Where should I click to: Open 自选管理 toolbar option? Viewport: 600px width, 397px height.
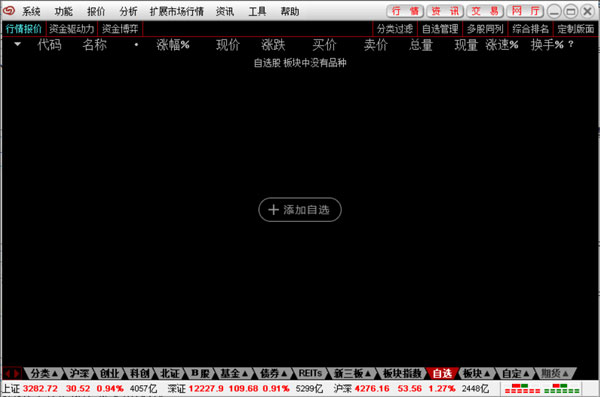coord(440,29)
